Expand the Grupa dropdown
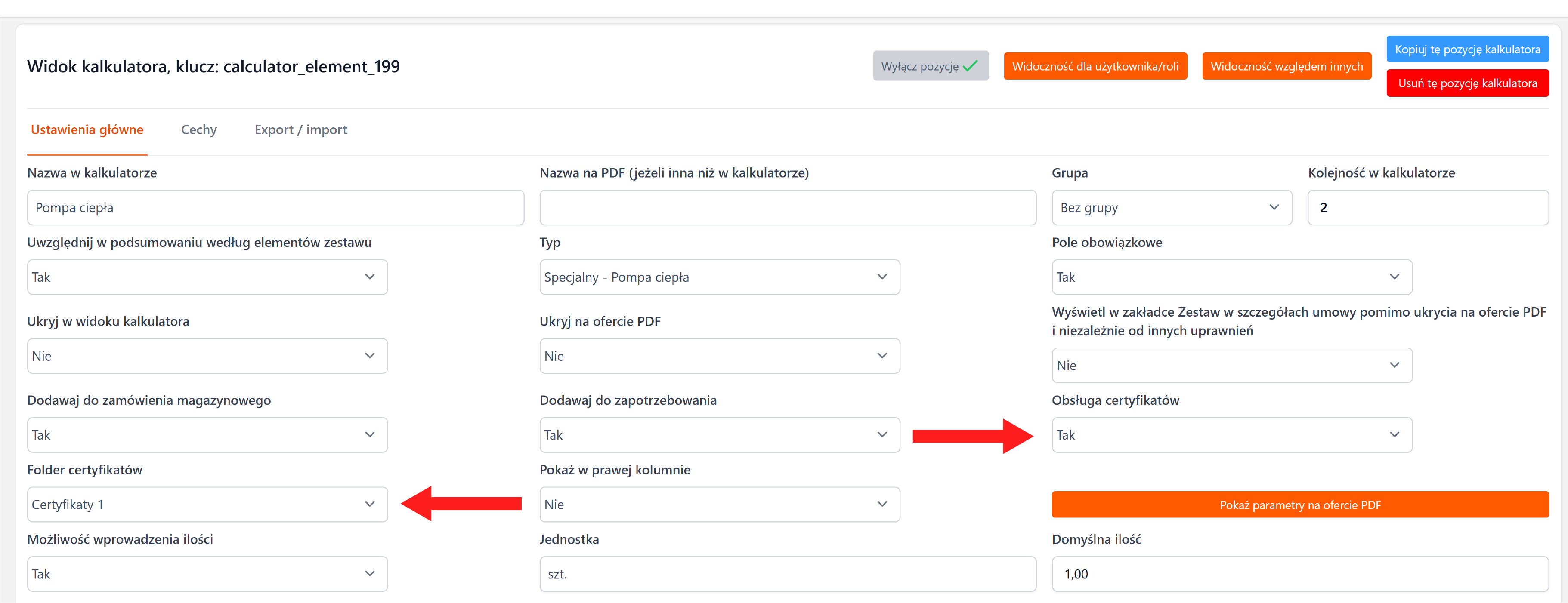The height and width of the screenshot is (603, 1568). 1171,207
